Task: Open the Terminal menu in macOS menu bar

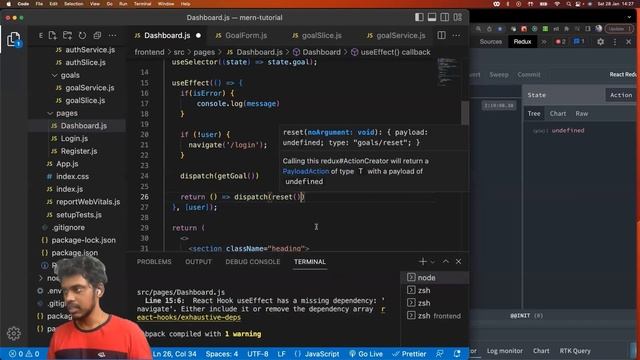Action: point(142,4)
